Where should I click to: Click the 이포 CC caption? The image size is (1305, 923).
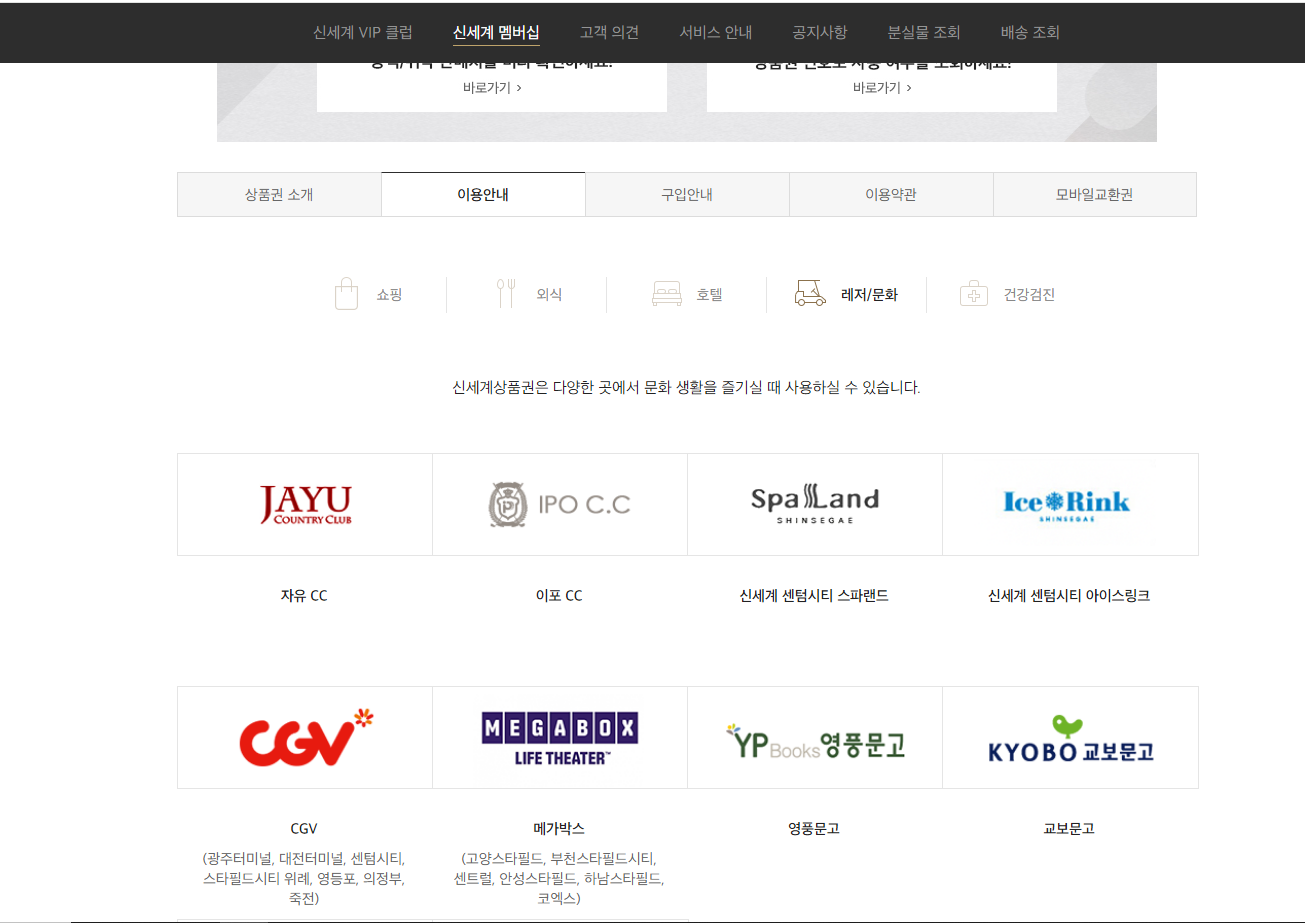point(559,596)
